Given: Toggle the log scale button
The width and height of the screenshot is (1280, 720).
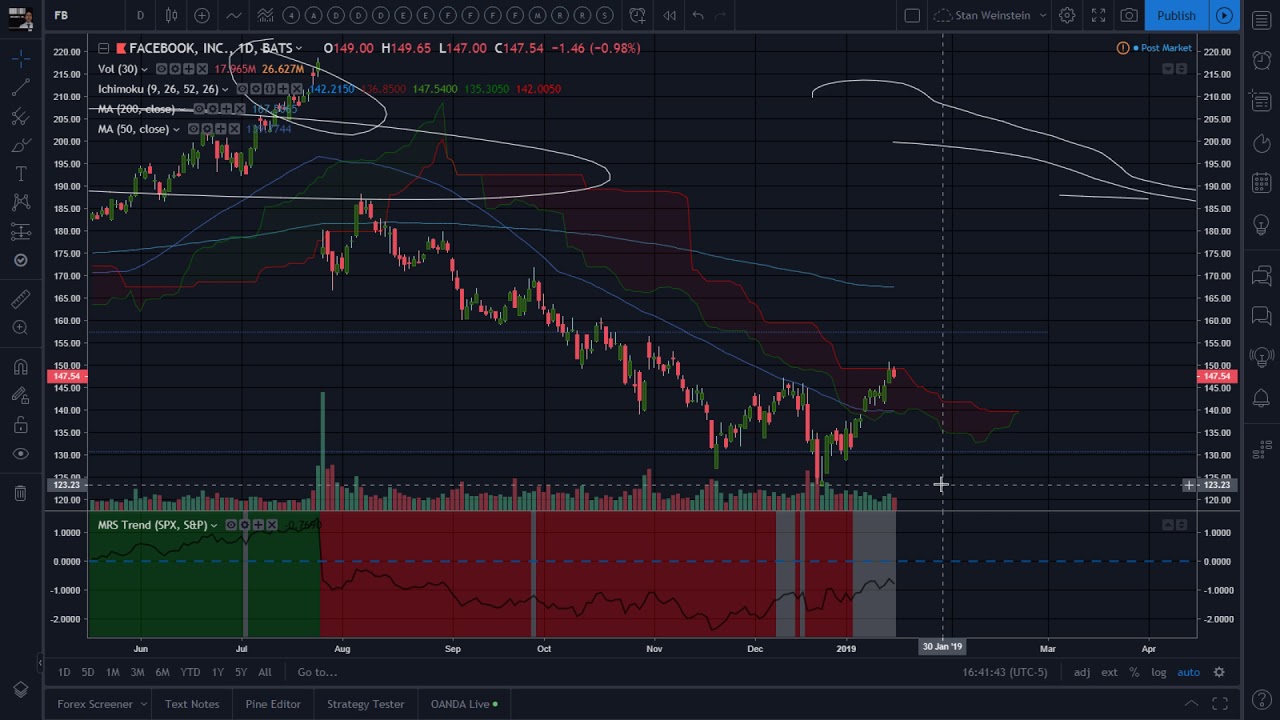Looking at the screenshot, I should point(1158,672).
